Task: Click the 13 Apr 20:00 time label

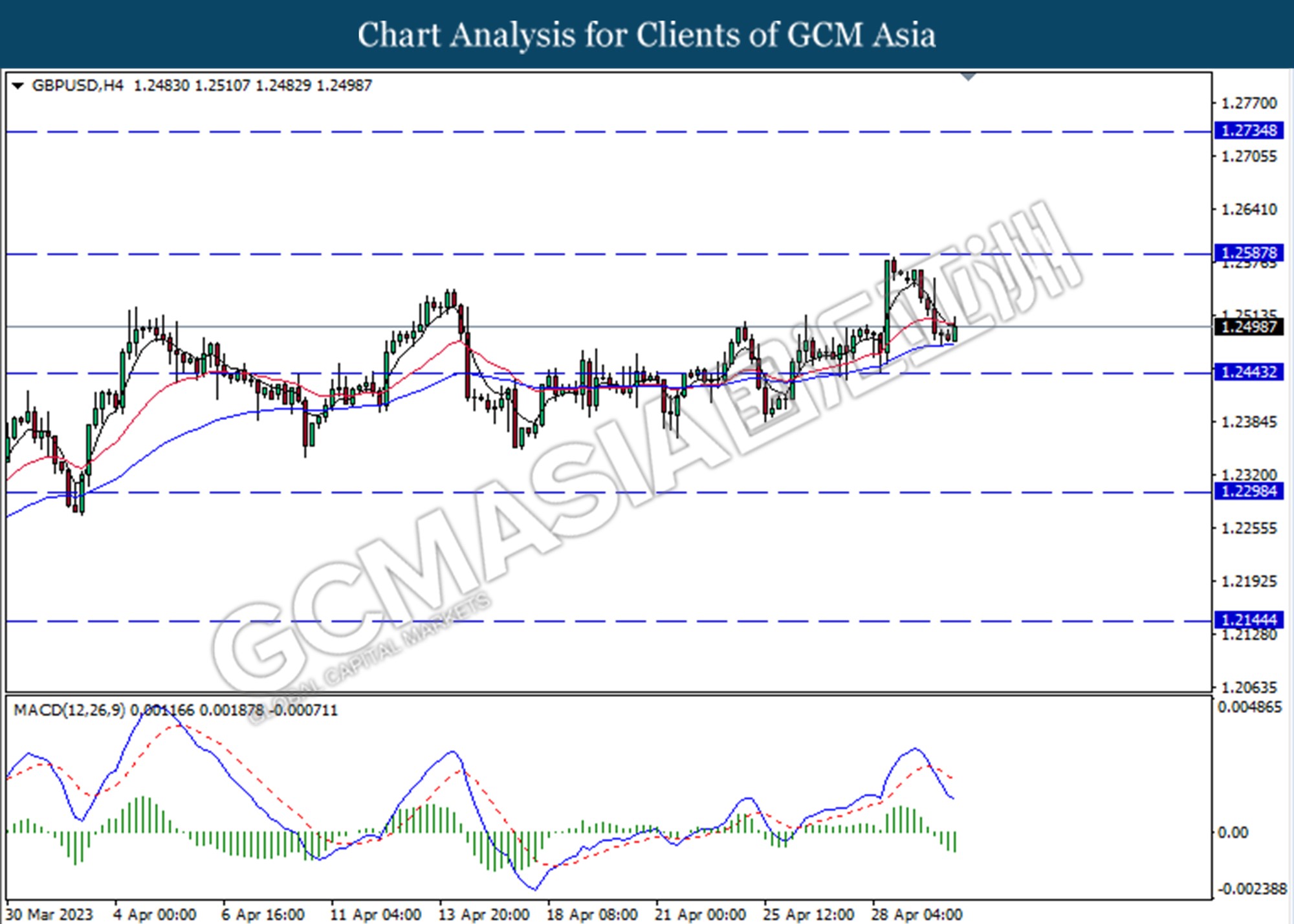Action: (x=484, y=914)
